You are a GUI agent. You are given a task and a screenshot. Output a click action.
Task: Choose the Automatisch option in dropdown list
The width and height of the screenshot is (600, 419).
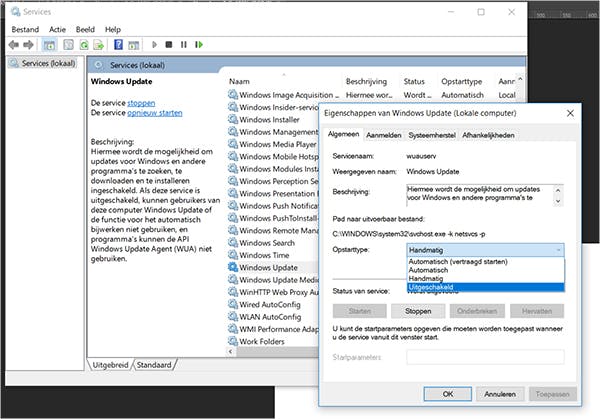[x=485, y=270]
